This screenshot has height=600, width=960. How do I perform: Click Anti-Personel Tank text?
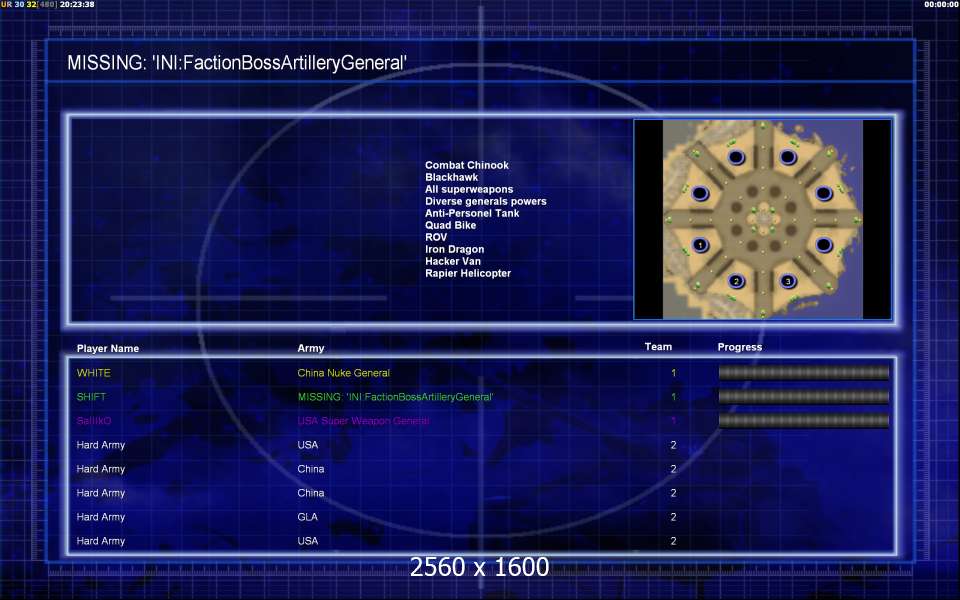(472, 213)
